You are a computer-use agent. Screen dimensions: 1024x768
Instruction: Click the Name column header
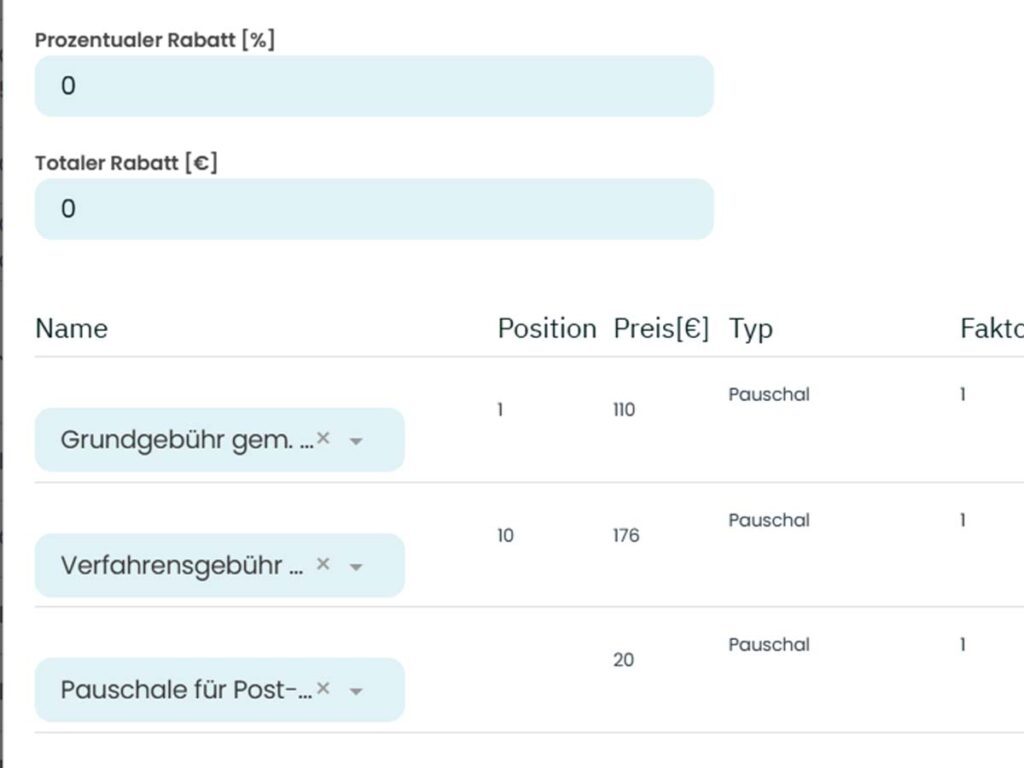71,328
